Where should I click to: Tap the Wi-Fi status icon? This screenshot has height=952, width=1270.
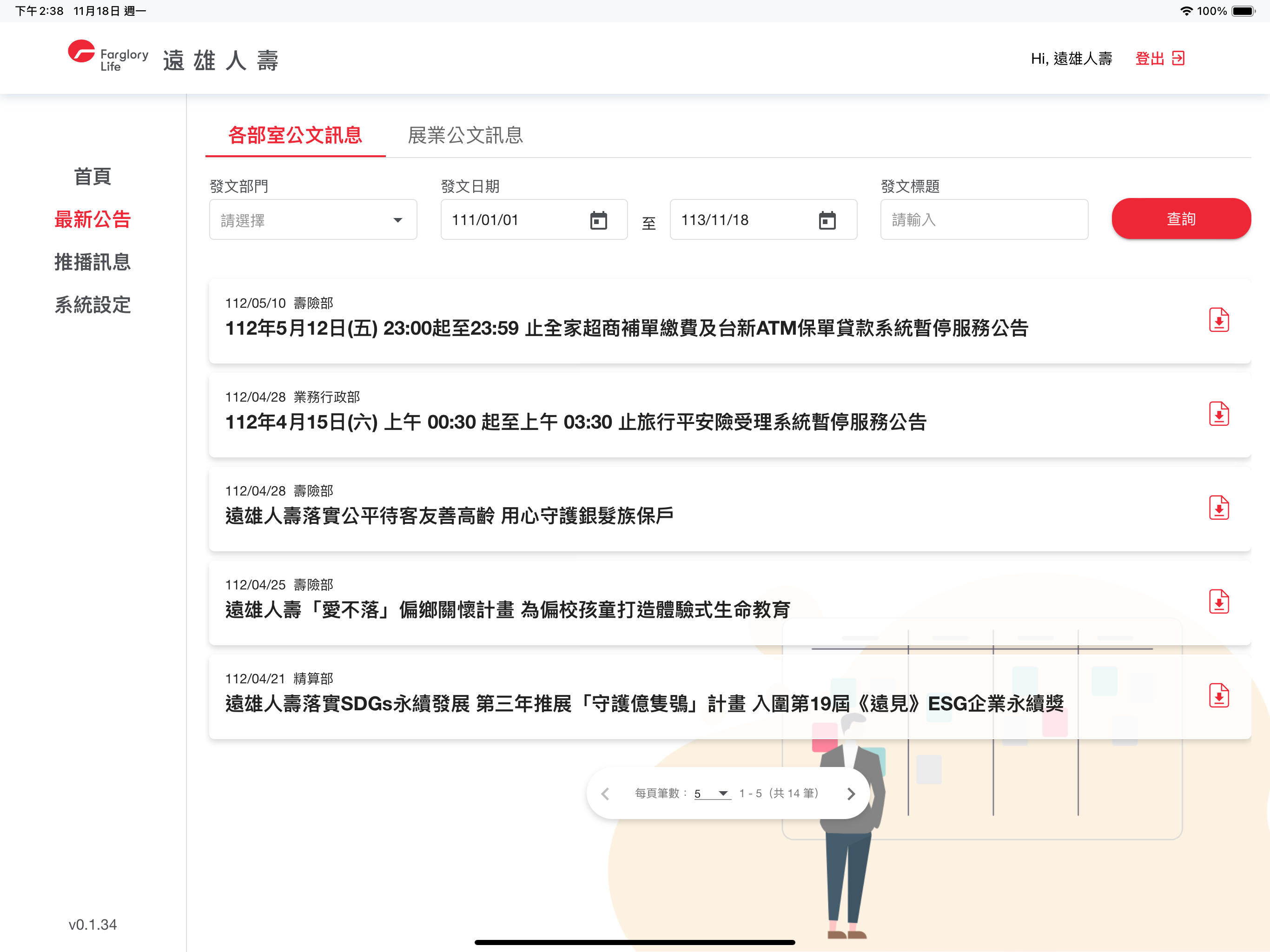[1185, 11]
